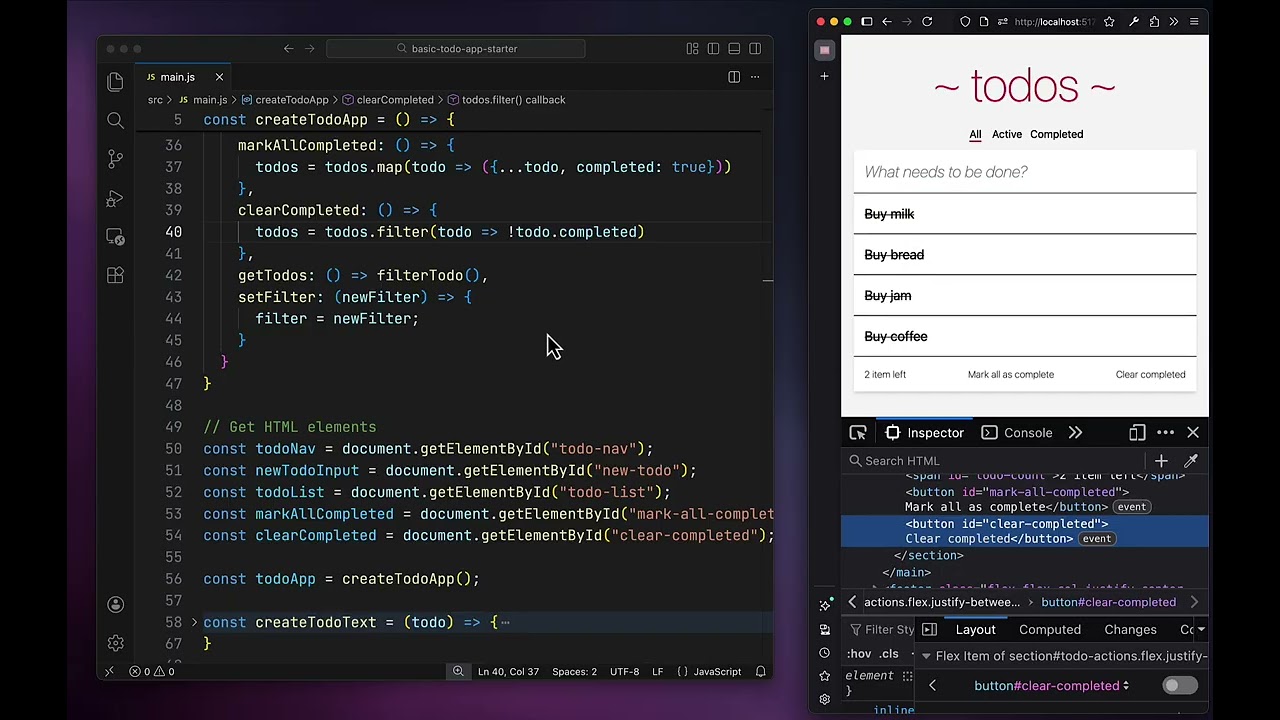
Task: Go back in the browser
Action: point(886,22)
